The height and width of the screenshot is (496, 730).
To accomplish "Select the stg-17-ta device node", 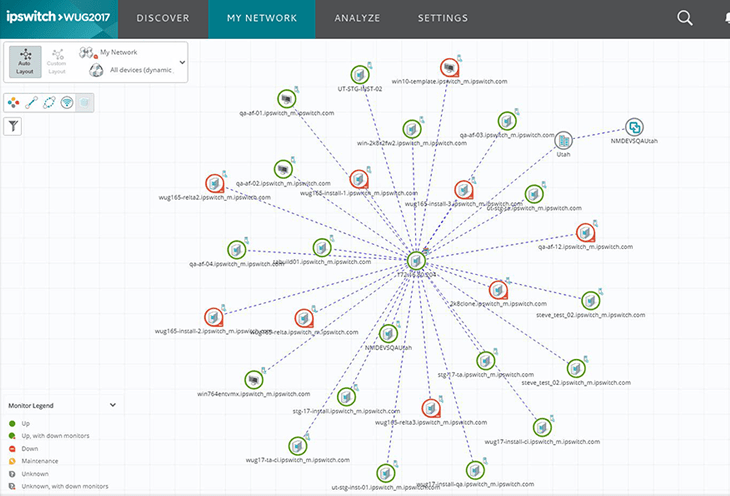I will click(486, 361).
